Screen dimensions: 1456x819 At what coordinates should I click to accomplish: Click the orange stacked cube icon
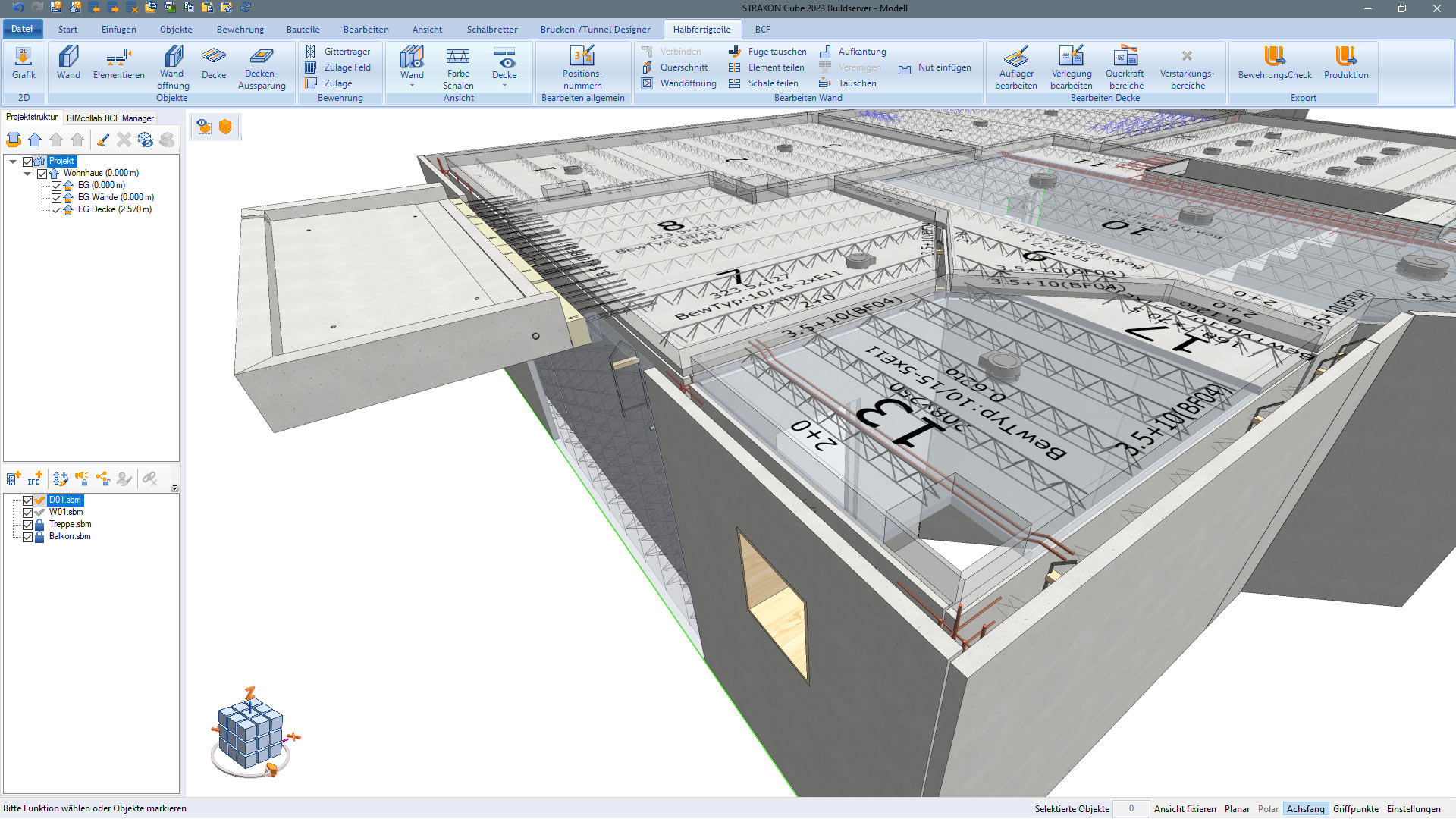(x=225, y=127)
